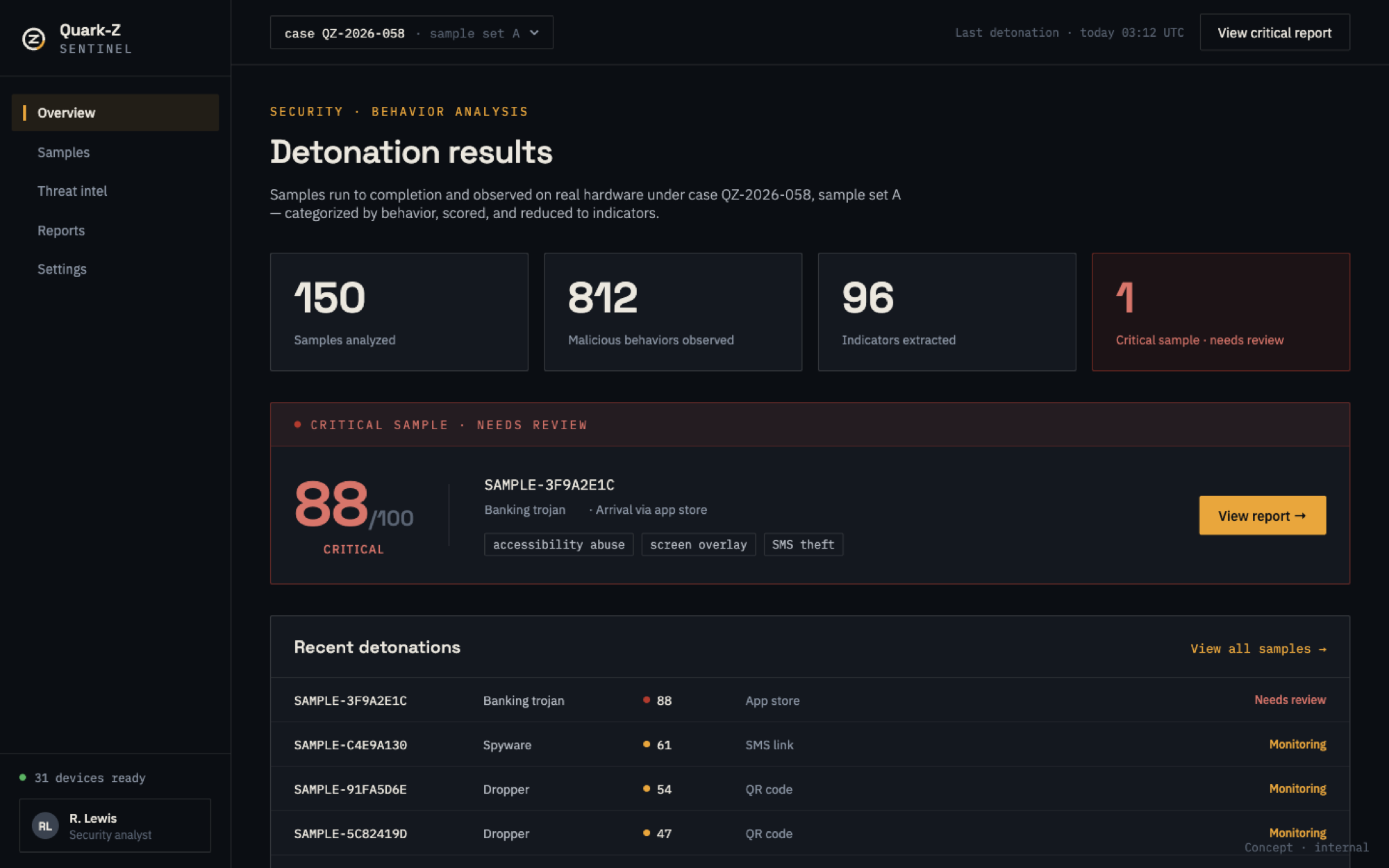1389x868 pixels.
Task: Go to Threat intel
Action: tap(72, 191)
